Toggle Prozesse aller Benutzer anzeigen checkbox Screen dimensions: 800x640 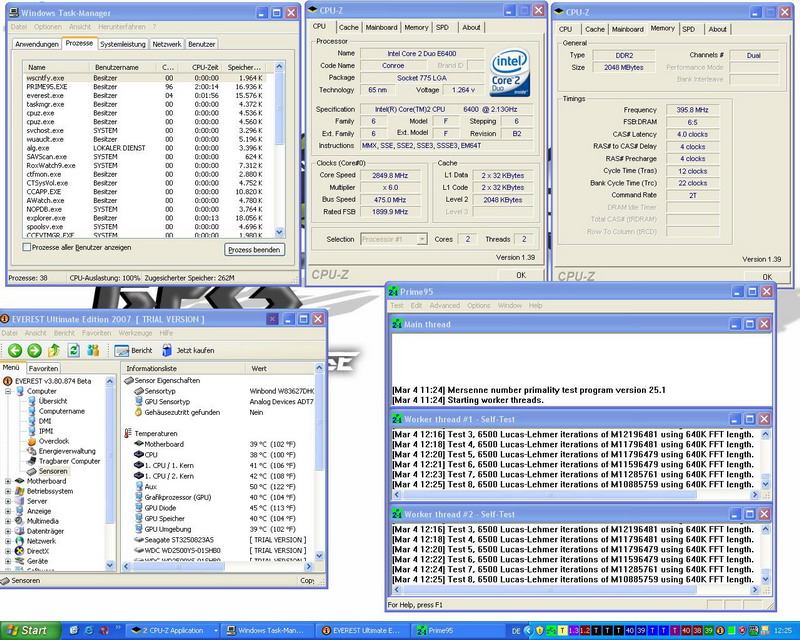click(27, 247)
